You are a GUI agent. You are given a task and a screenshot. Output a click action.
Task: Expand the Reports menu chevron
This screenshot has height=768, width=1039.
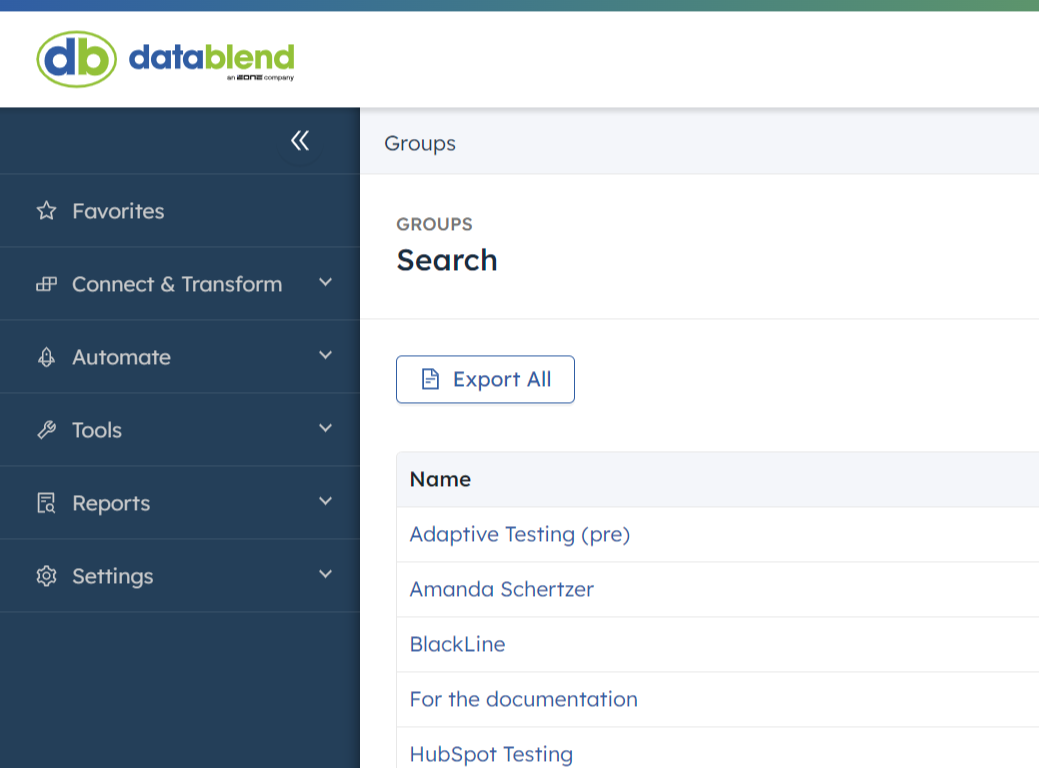pos(325,501)
